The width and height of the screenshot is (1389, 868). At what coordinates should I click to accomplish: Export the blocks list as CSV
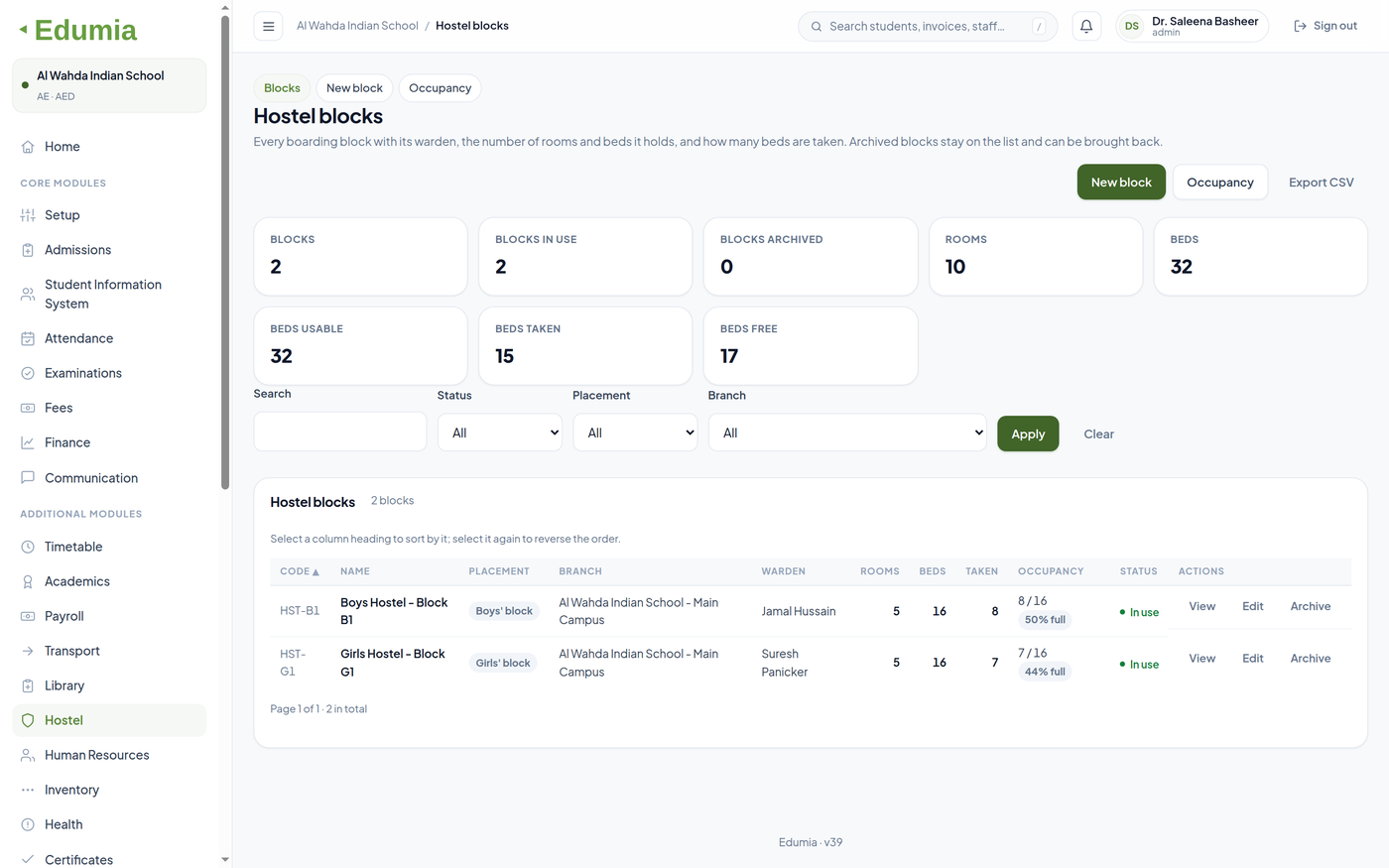pyautogui.click(x=1321, y=183)
